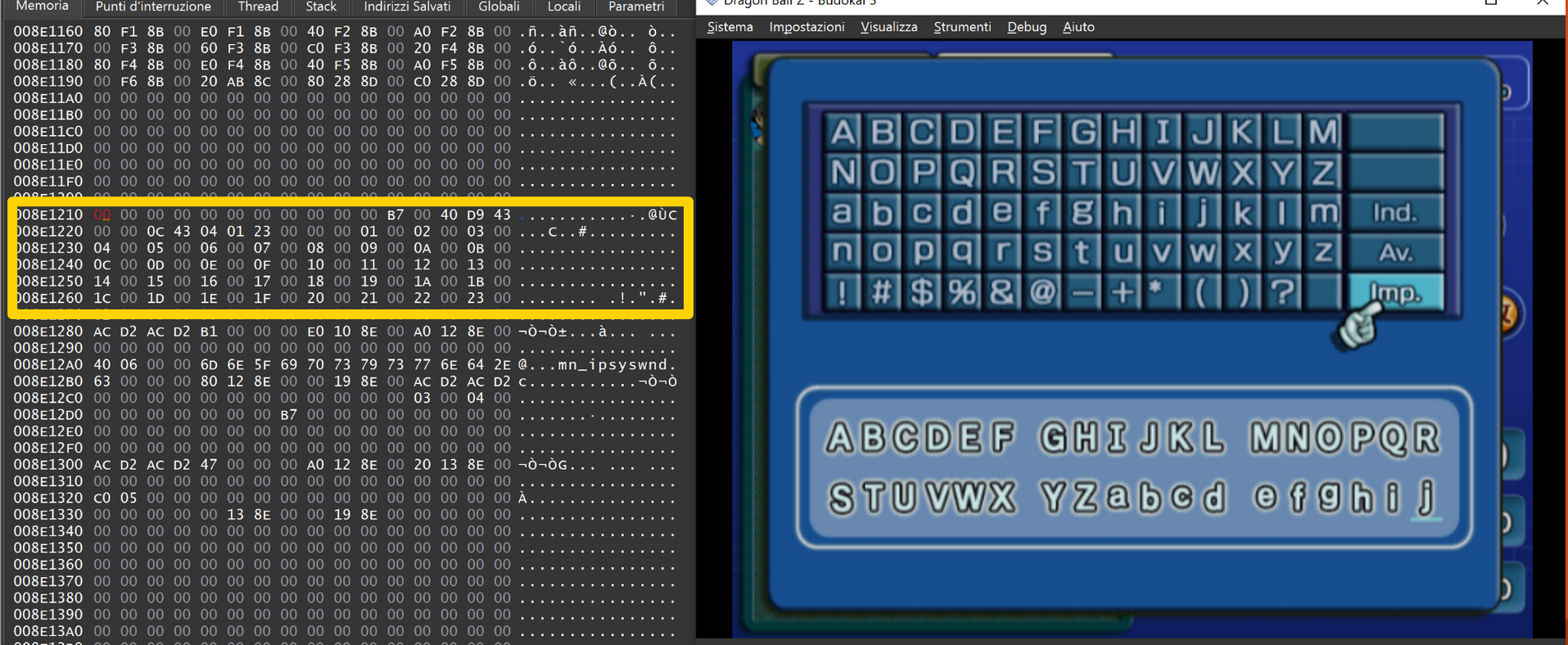
Task: Click memory address 008E13A0
Action: coord(47,631)
